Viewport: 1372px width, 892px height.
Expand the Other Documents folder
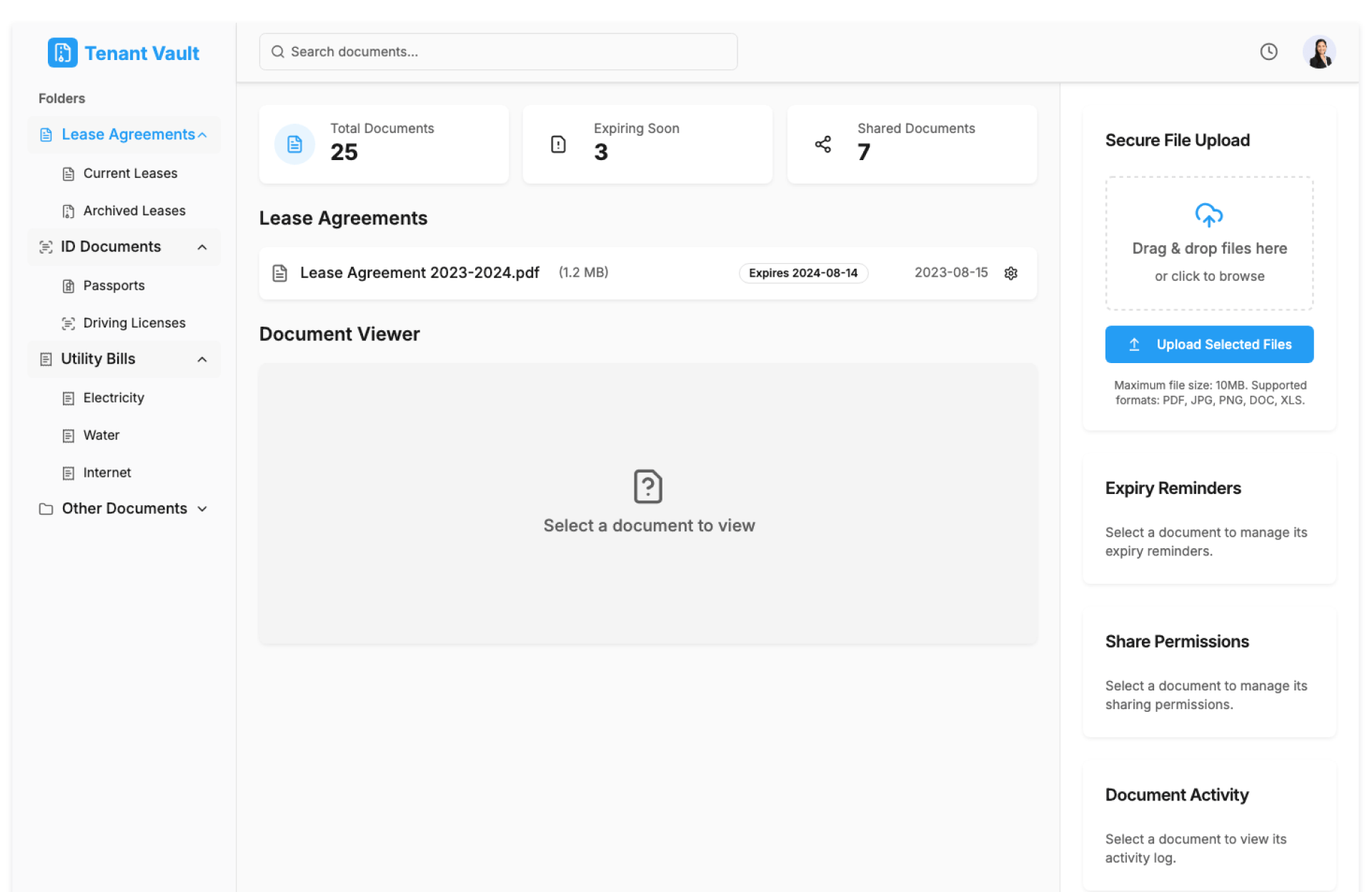coord(202,509)
